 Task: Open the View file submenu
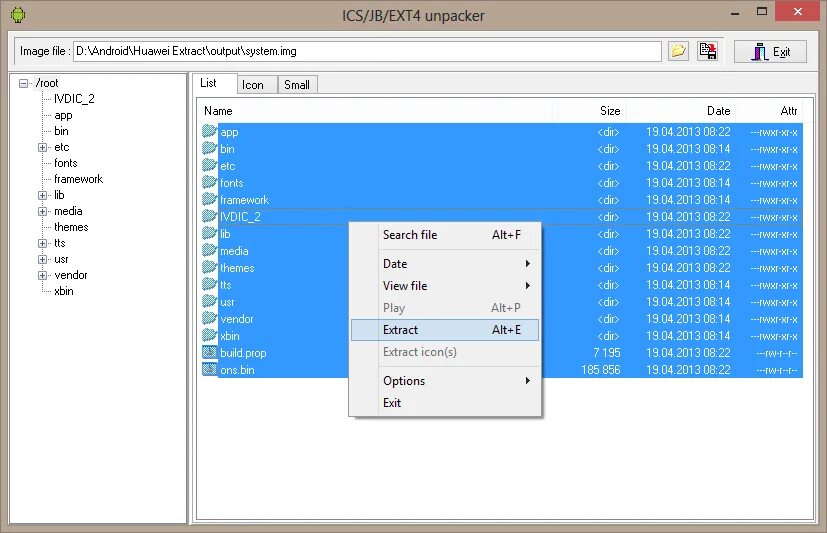[445, 286]
